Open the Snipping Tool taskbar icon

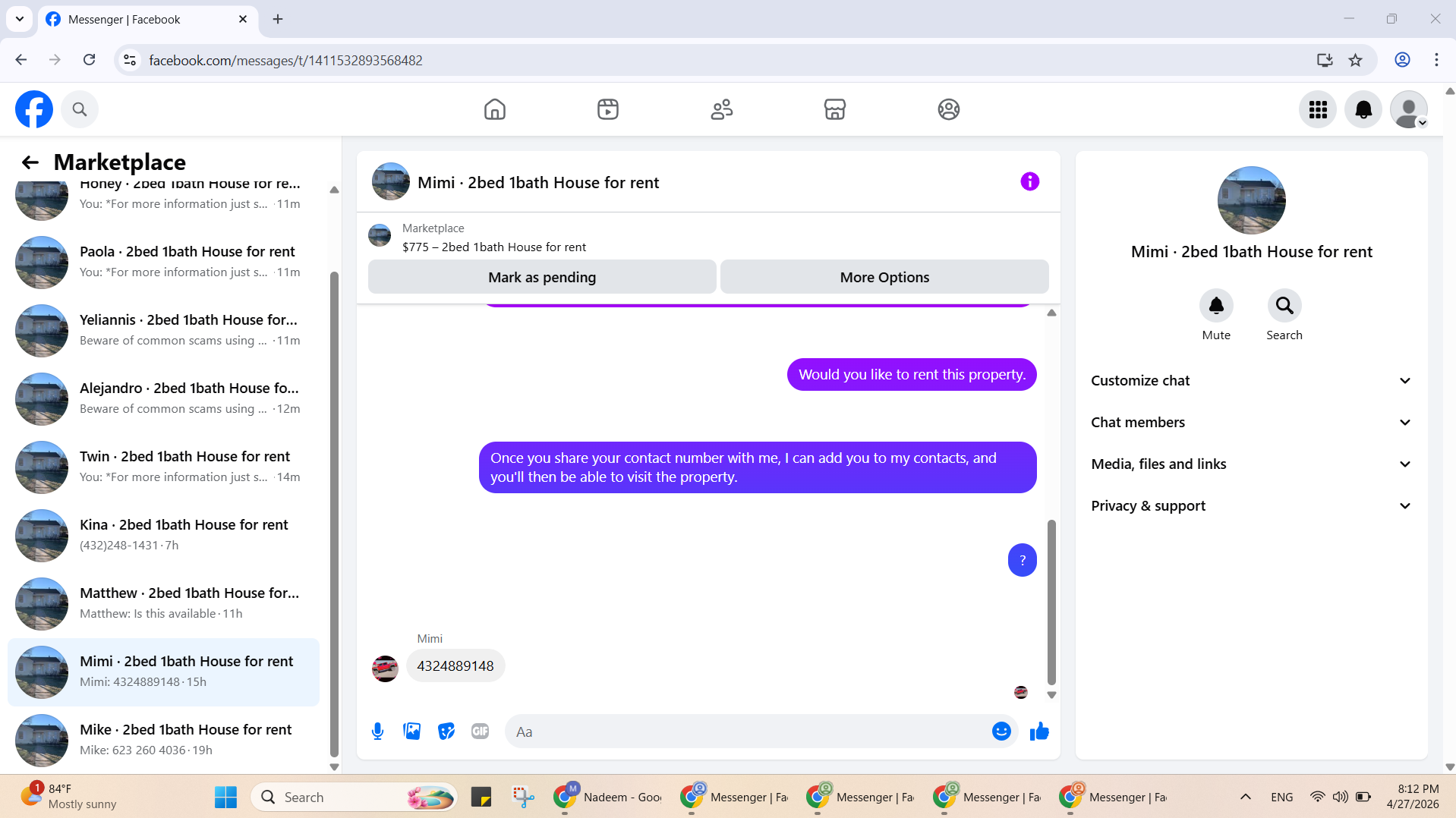(523, 797)
